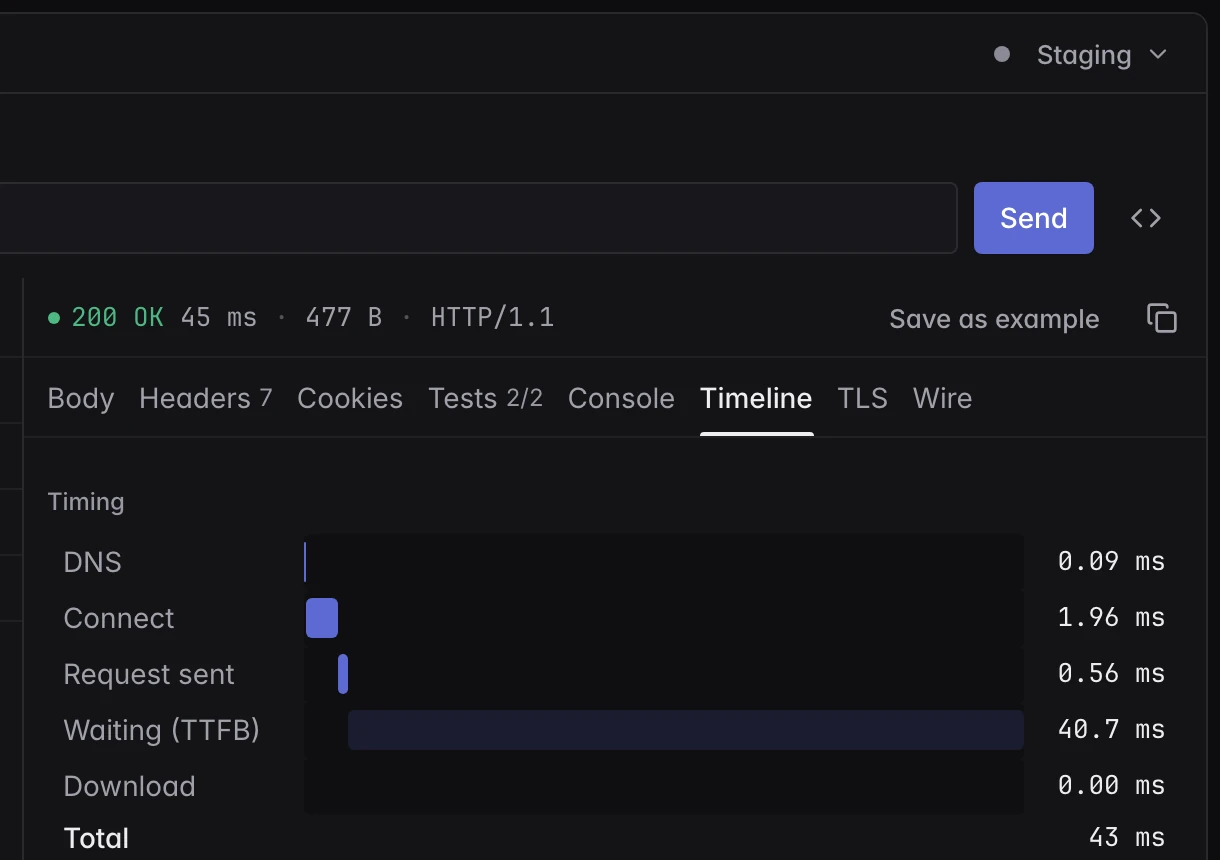The height and width of the screenshot is (860, 1220).
Task: Click the 1.96 ms value
Action: [x=1112, y=617]
